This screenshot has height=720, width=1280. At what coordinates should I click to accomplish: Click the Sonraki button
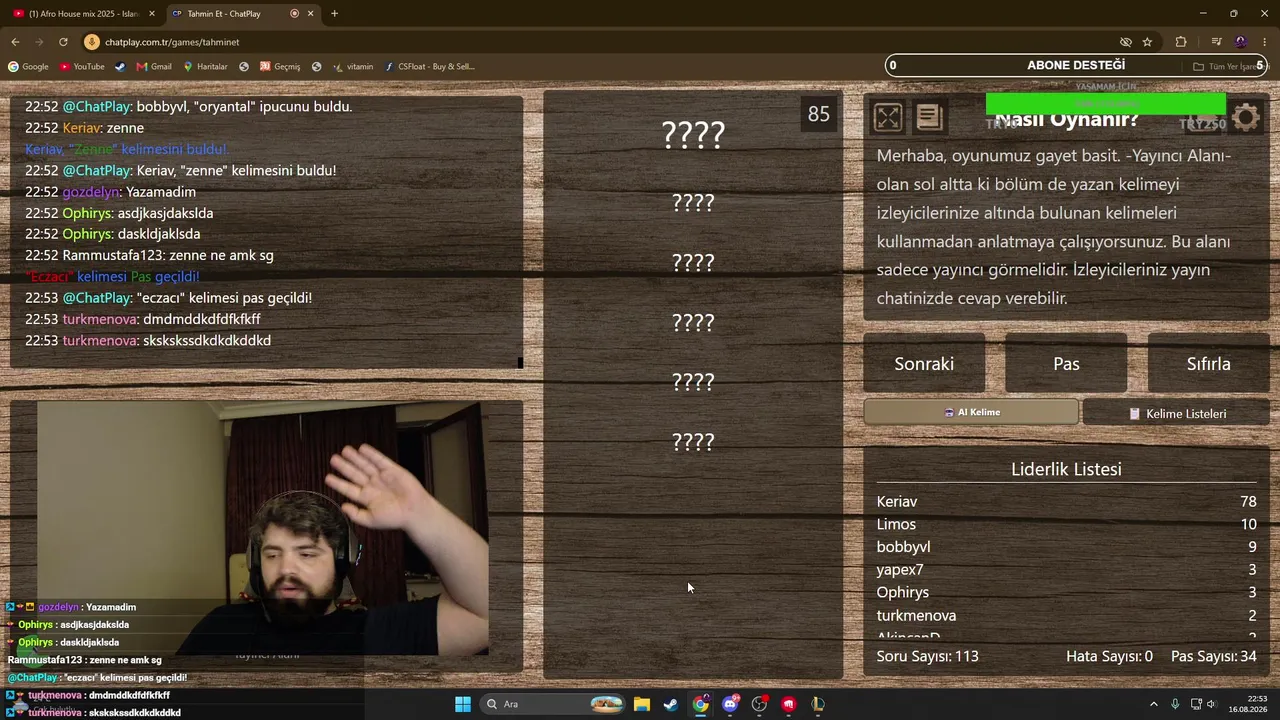click(924, 364)
